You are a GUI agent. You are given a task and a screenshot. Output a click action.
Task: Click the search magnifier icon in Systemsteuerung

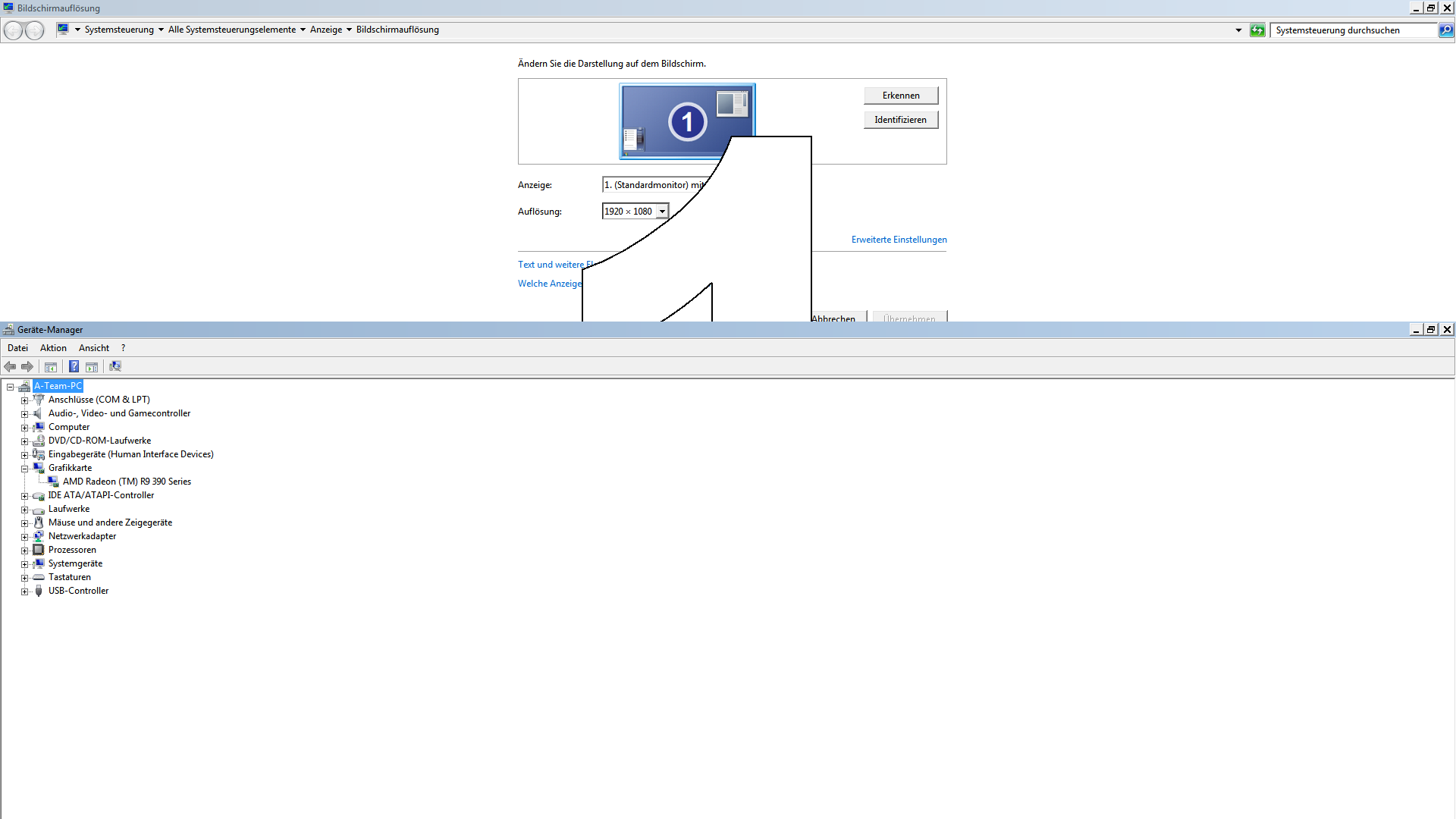tap(1446, 30)
